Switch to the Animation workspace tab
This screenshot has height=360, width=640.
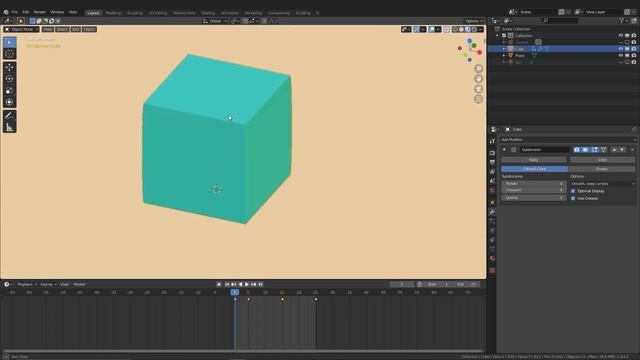[x=230, y=13]
